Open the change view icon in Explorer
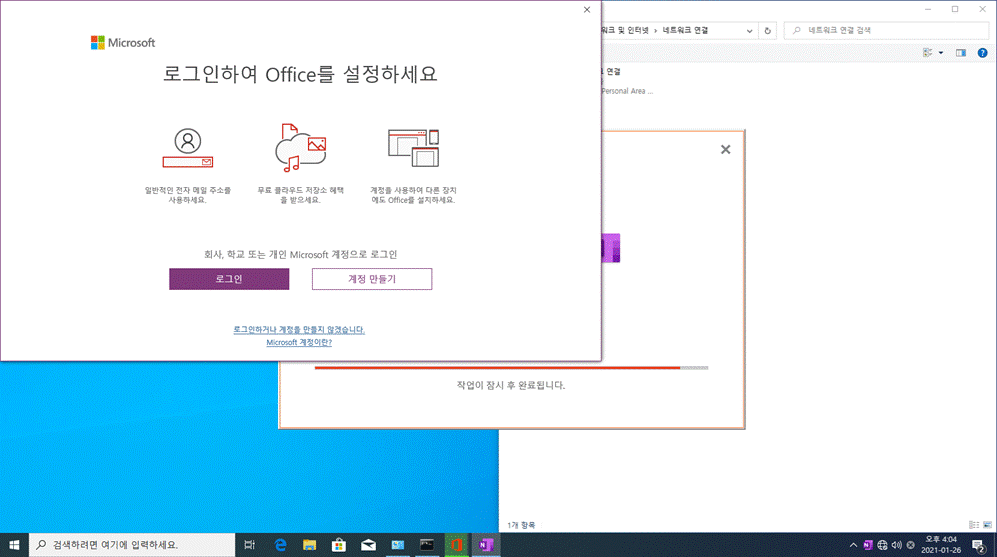 tap(928, 53)
